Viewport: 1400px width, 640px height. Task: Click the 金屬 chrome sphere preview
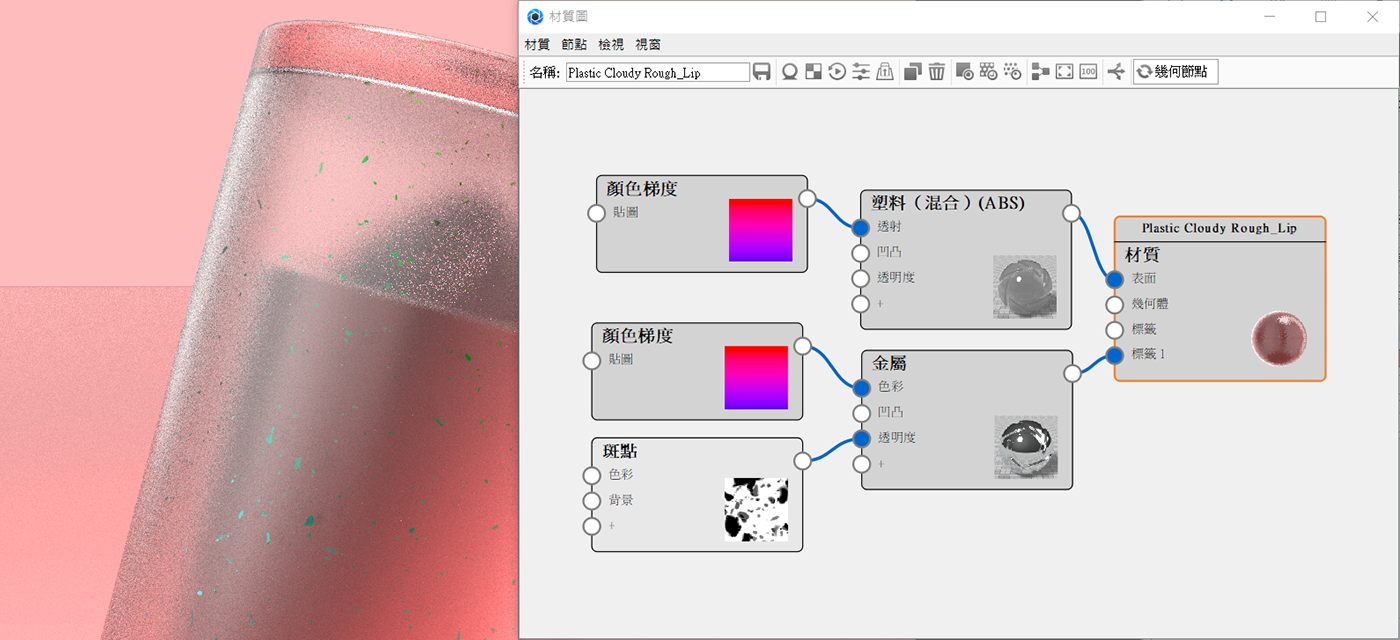click(1025, 448)
